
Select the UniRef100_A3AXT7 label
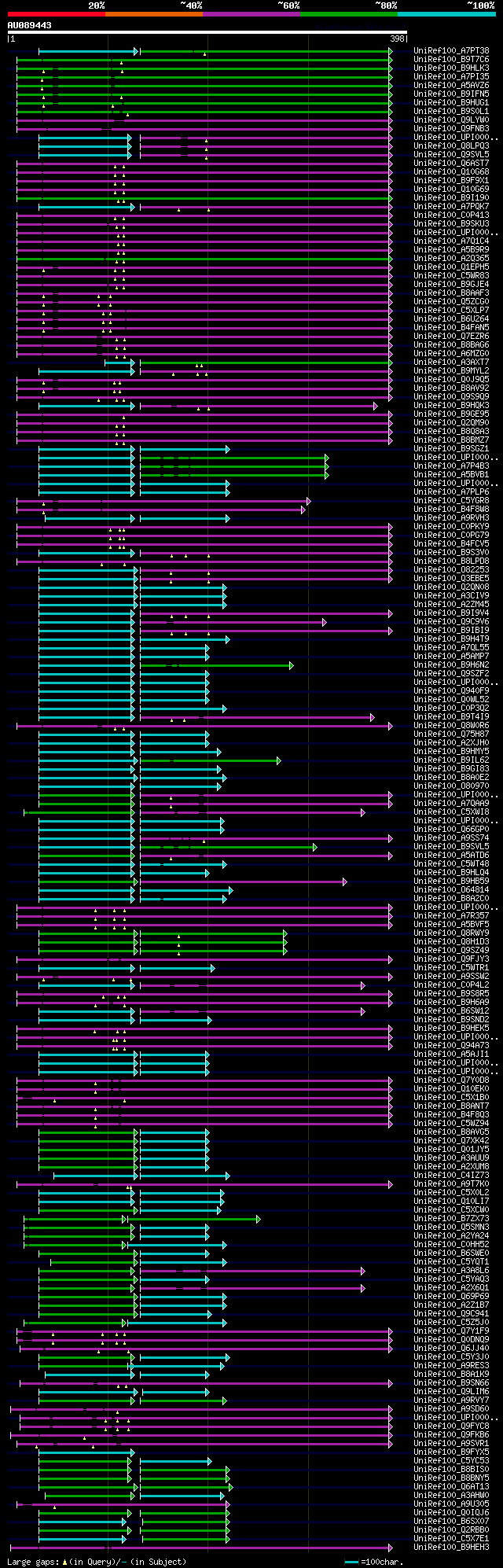[x=451, y=362]
